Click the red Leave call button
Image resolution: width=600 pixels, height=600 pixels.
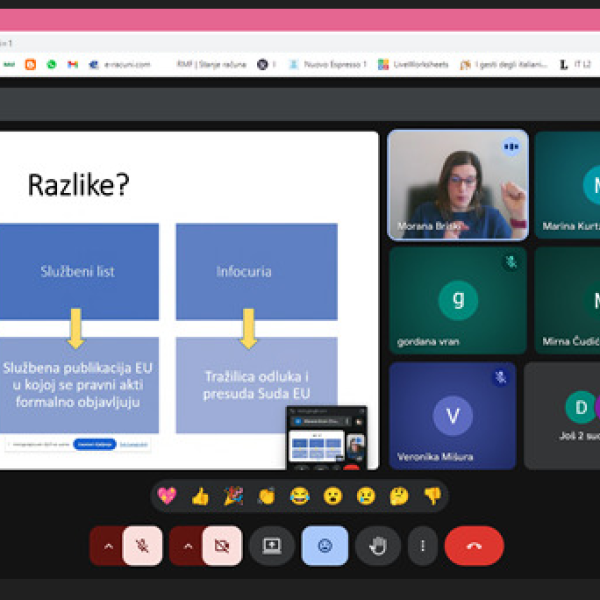pyautogui.click(x=473, y=546)
